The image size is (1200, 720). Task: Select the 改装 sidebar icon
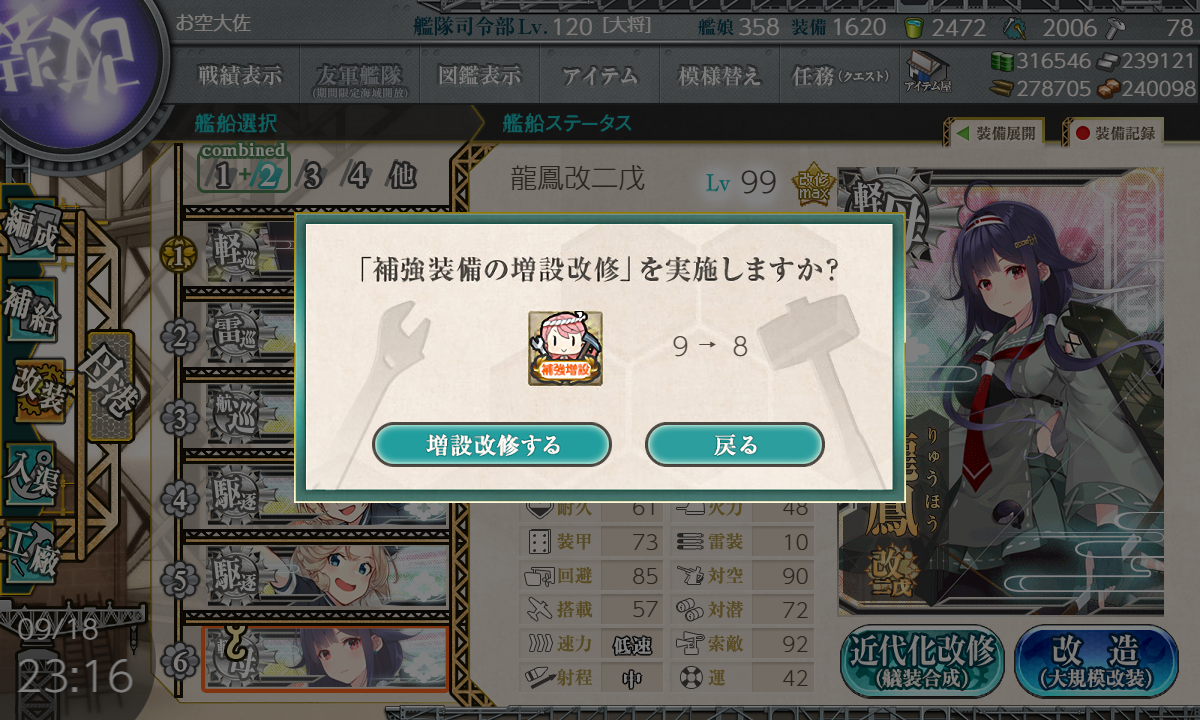point(38,391)
